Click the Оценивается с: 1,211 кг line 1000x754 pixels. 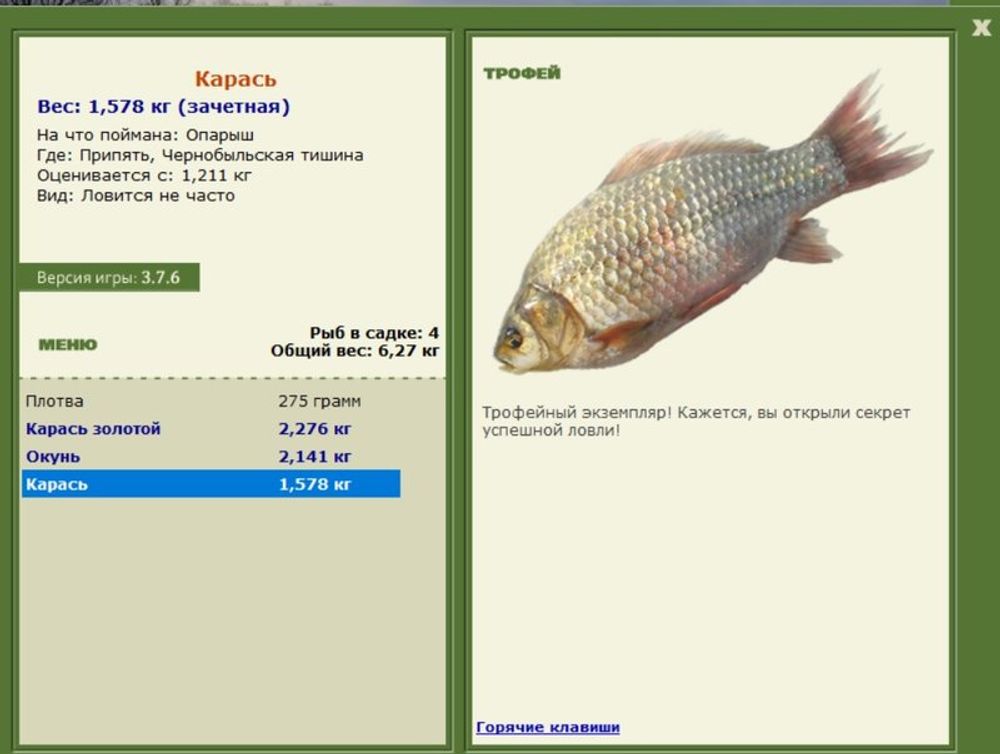tap(144, 175)
